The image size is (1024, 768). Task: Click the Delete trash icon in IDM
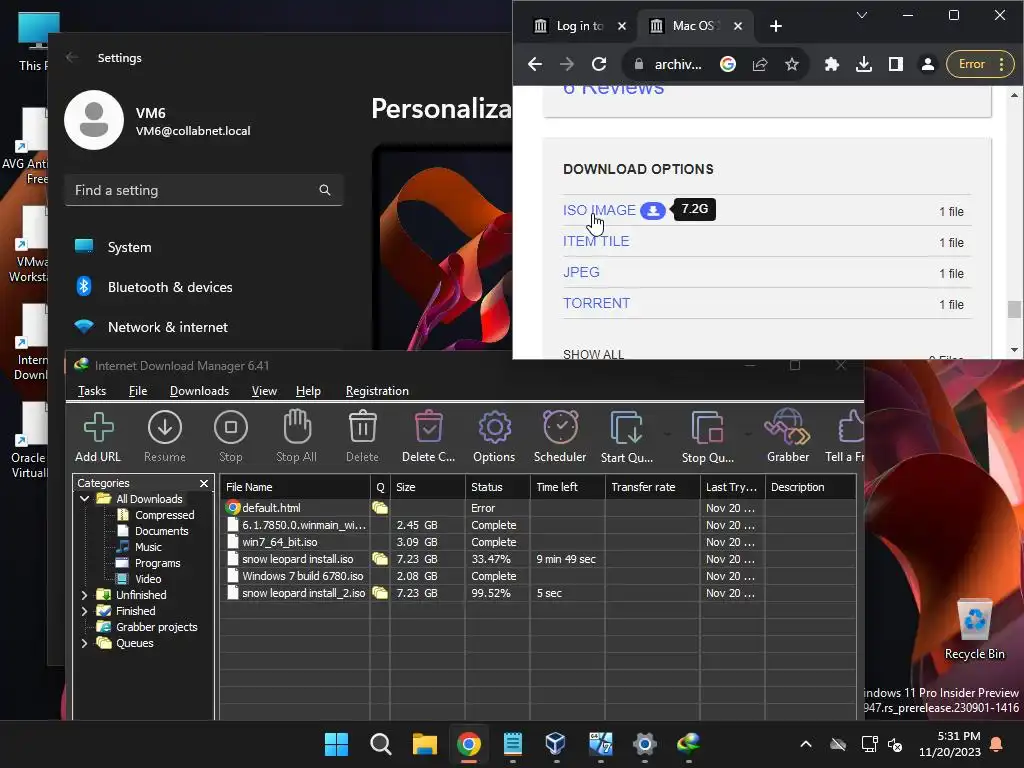(362, 436)
